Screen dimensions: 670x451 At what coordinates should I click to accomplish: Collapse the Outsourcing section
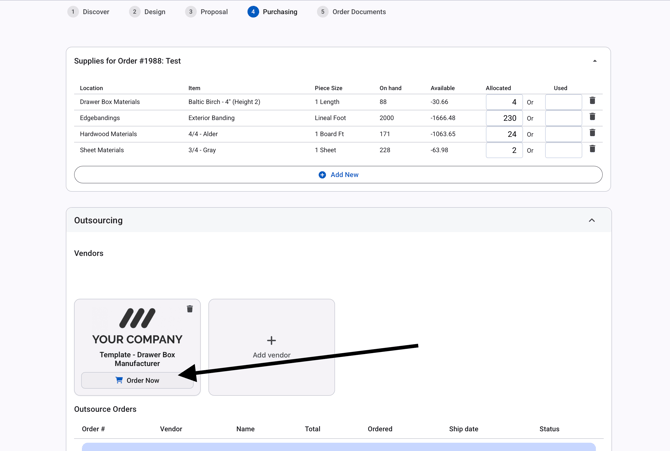(592, 220)
